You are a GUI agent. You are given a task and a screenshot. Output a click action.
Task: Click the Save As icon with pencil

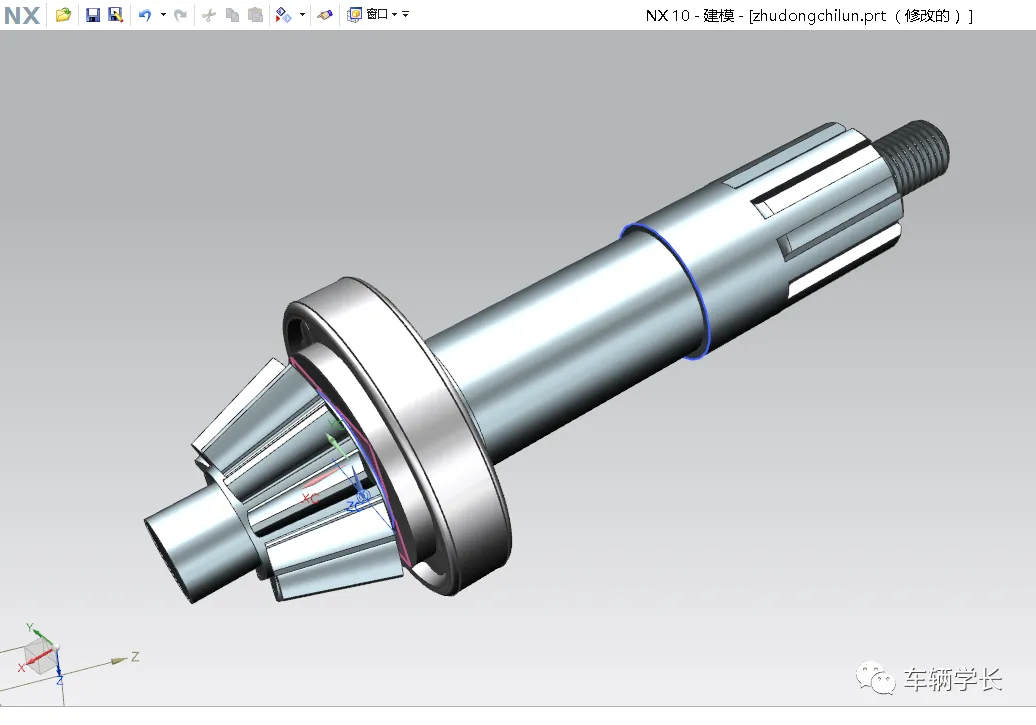[x=116, y=15]
